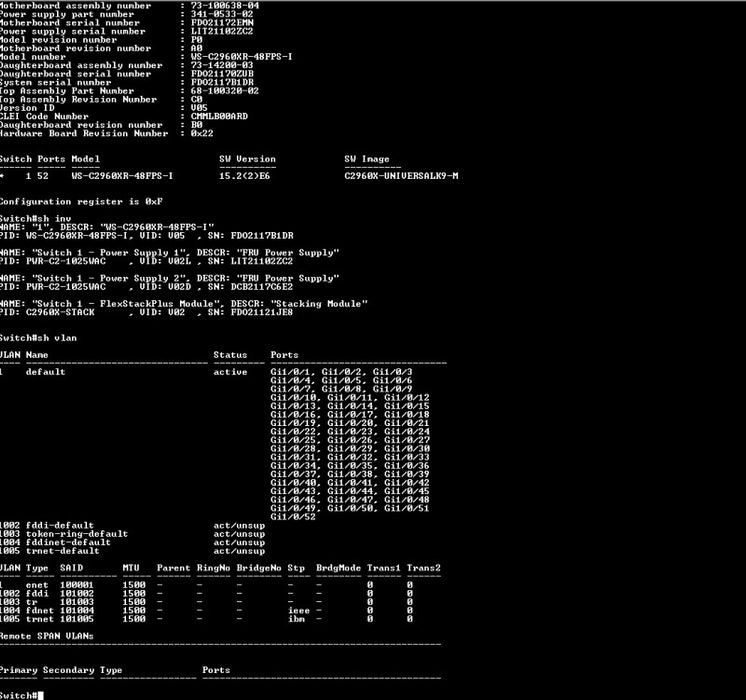
Task: Select the VLAN 1 status "active"
Action: 230,372
